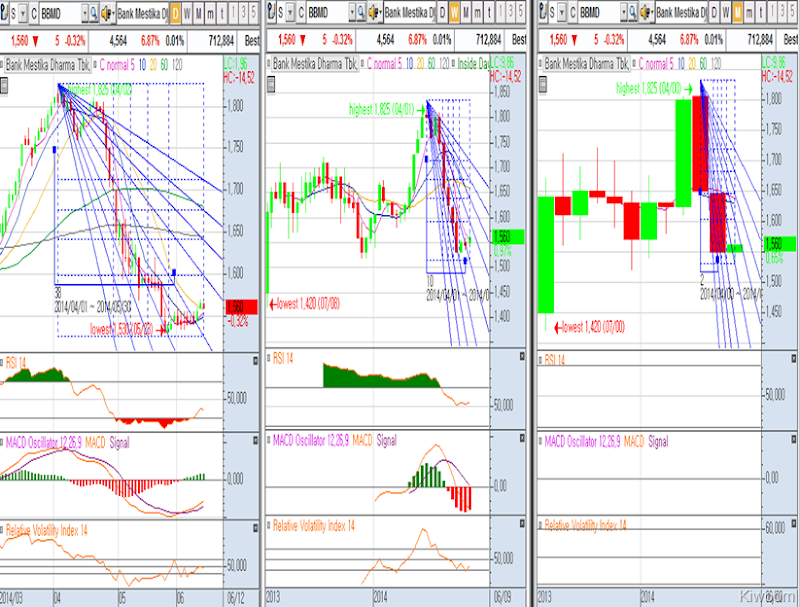Screen dimensions: 800x607
Task: Click BBMD symbol input in left chart
Action: click(60, 13)
